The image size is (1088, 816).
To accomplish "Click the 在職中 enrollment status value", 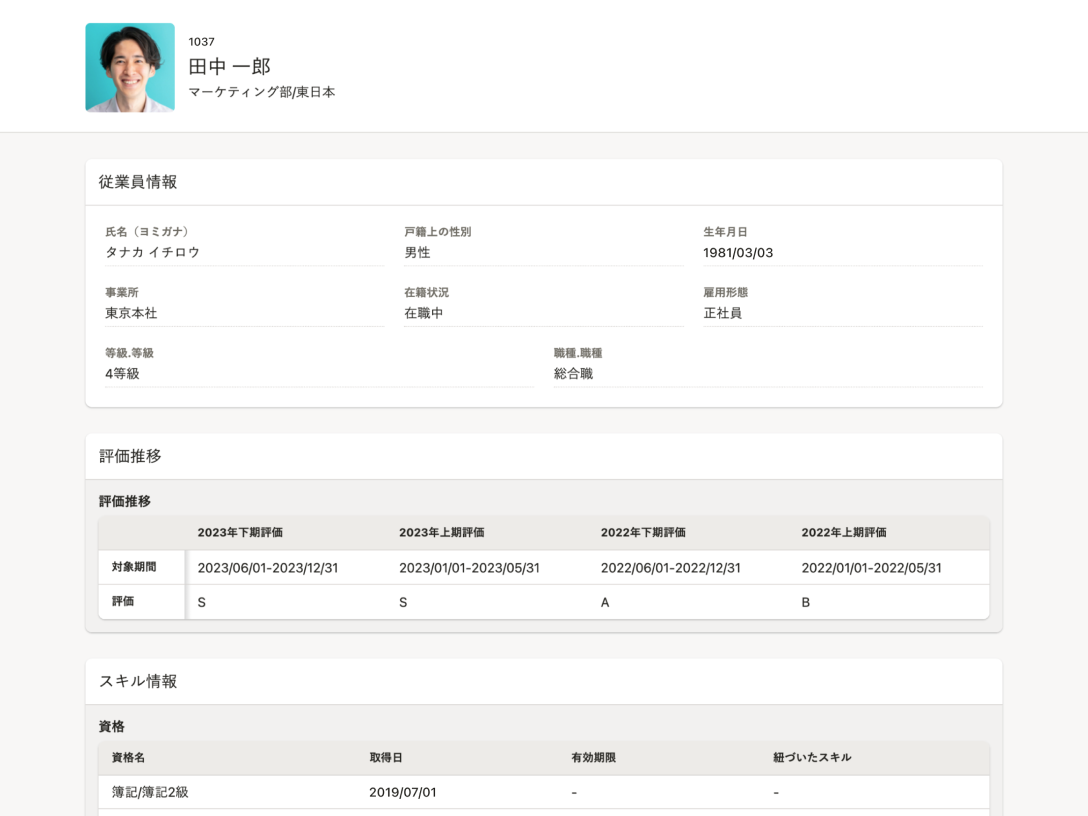I will (423, 313).
